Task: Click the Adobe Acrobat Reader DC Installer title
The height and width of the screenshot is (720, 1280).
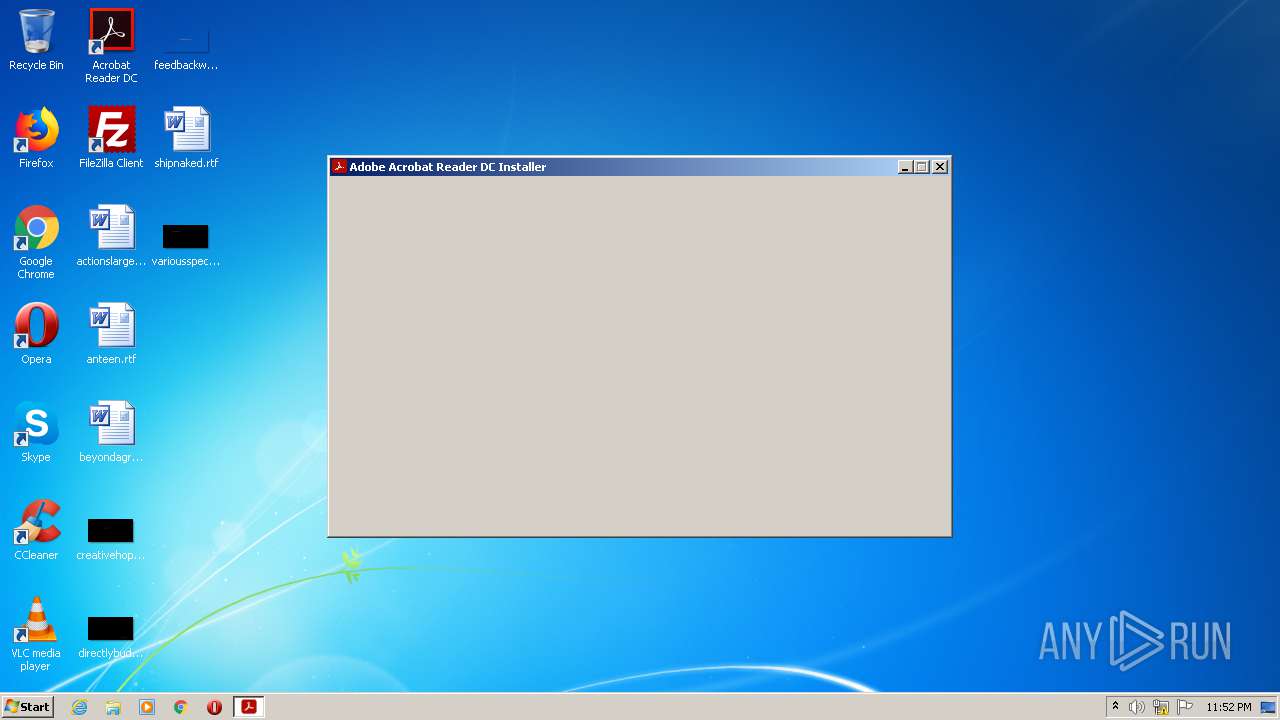Action: coord(448,167)
